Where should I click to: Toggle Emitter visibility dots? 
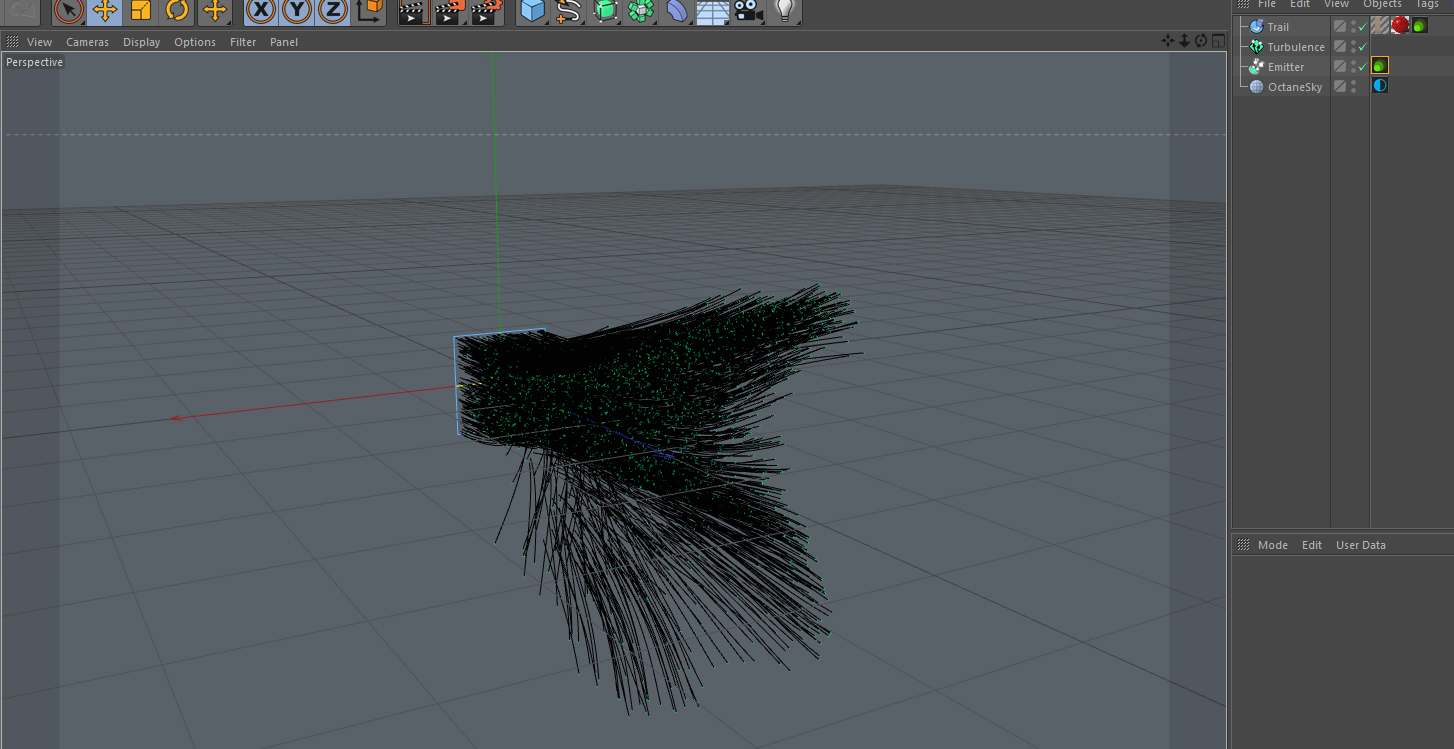coord(1353,67)
